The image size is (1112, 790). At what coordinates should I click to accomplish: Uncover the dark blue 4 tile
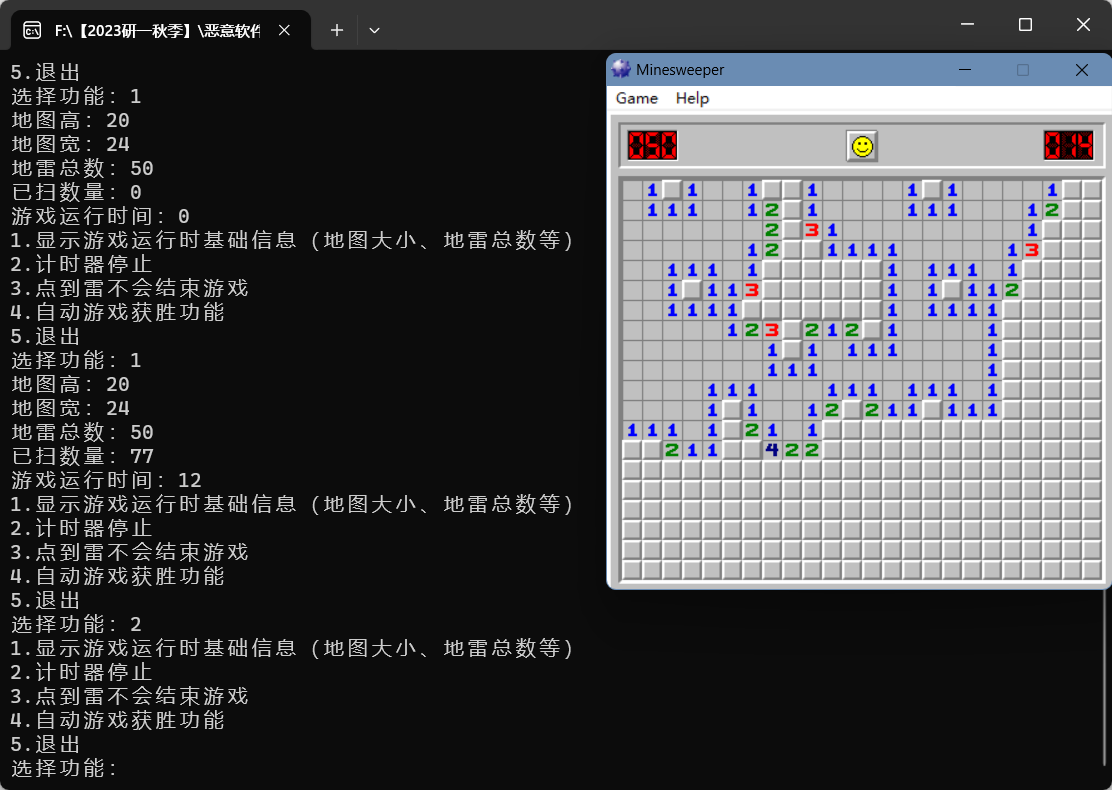pyautogui.click(x=771, y=450)
